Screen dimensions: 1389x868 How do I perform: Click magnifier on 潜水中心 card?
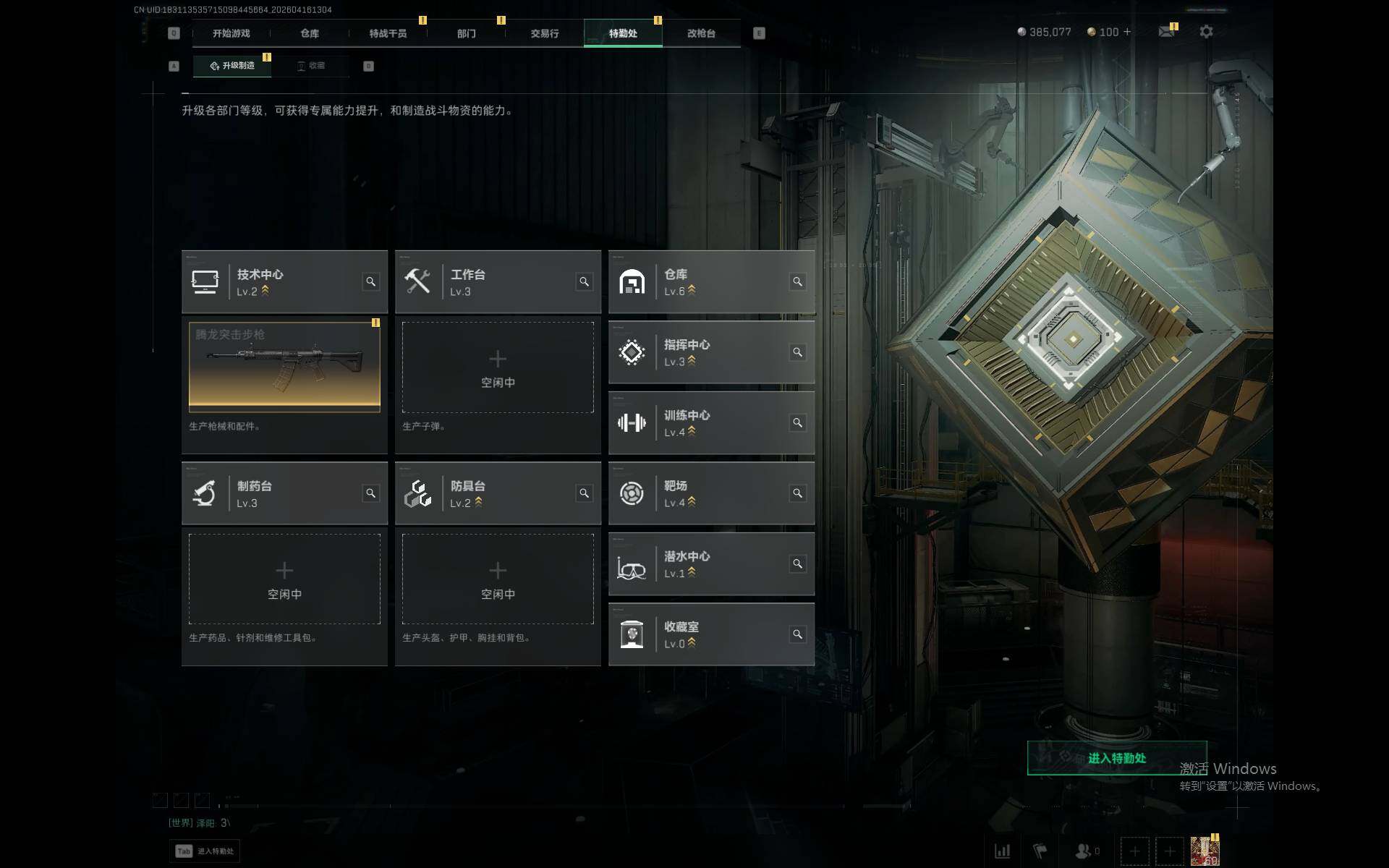[x=797, y=563]
